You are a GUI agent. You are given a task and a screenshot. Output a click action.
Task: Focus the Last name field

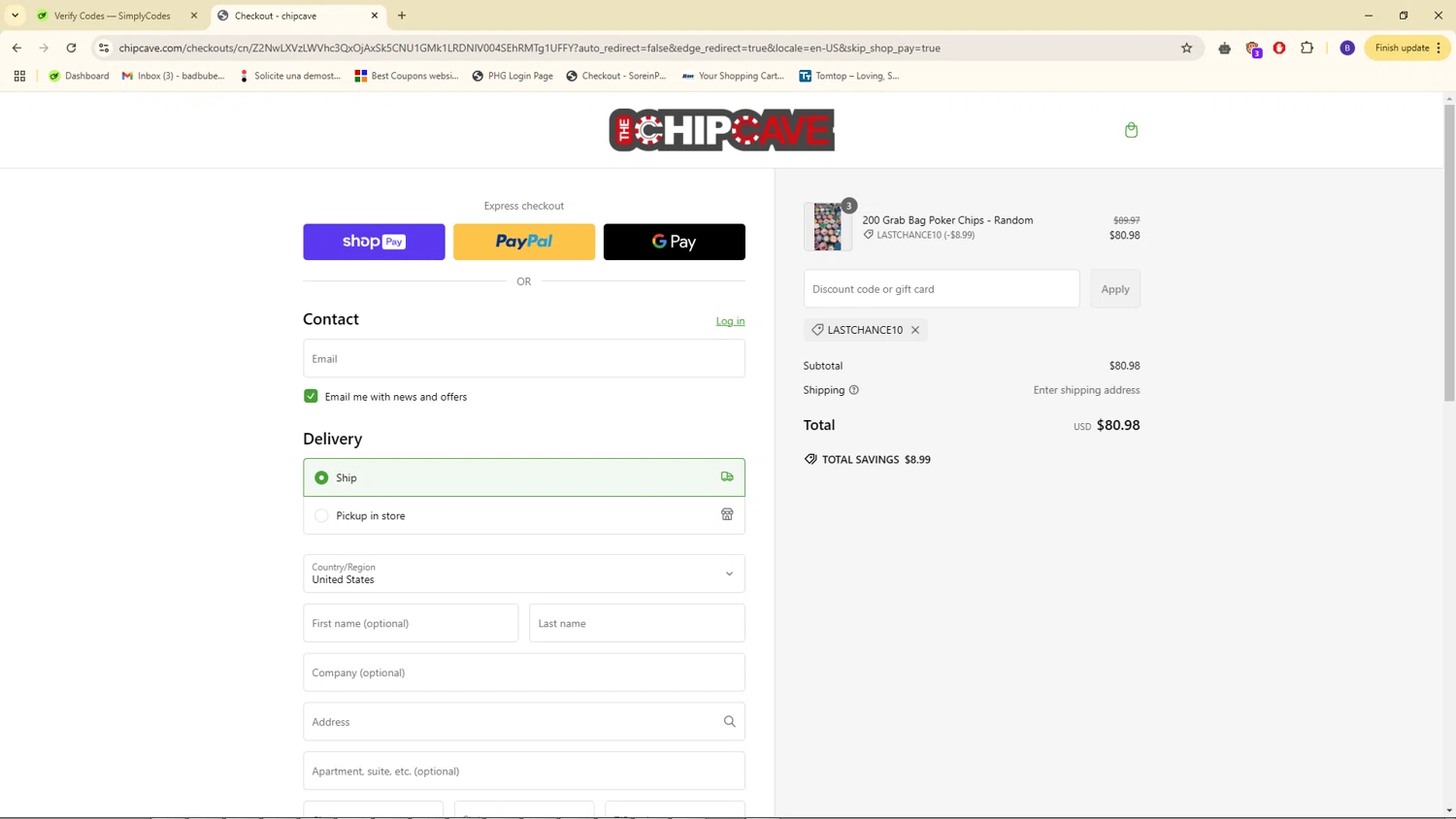[x=637, y=623]
